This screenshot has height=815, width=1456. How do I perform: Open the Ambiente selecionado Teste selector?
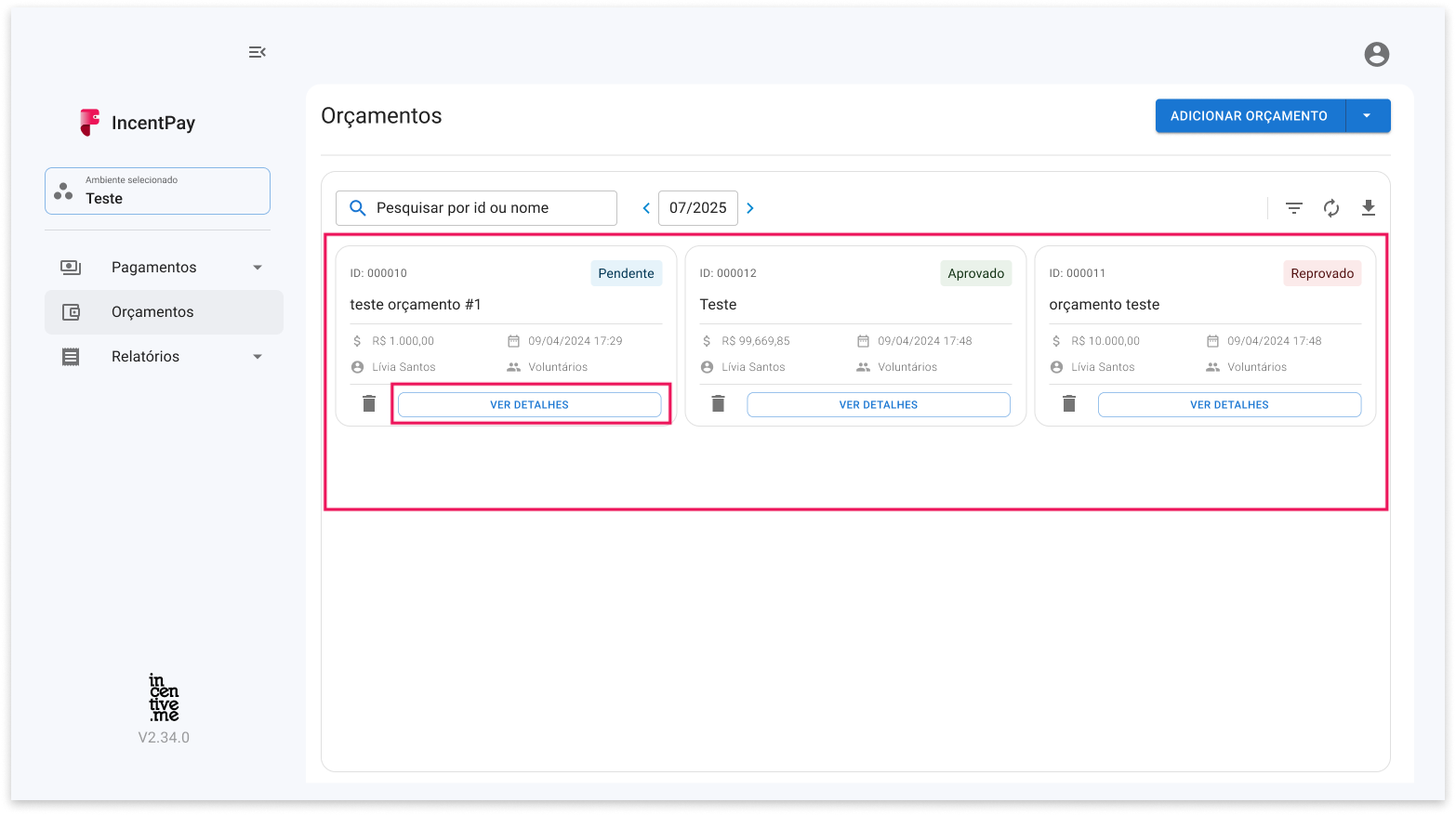[x=157, y=191]
